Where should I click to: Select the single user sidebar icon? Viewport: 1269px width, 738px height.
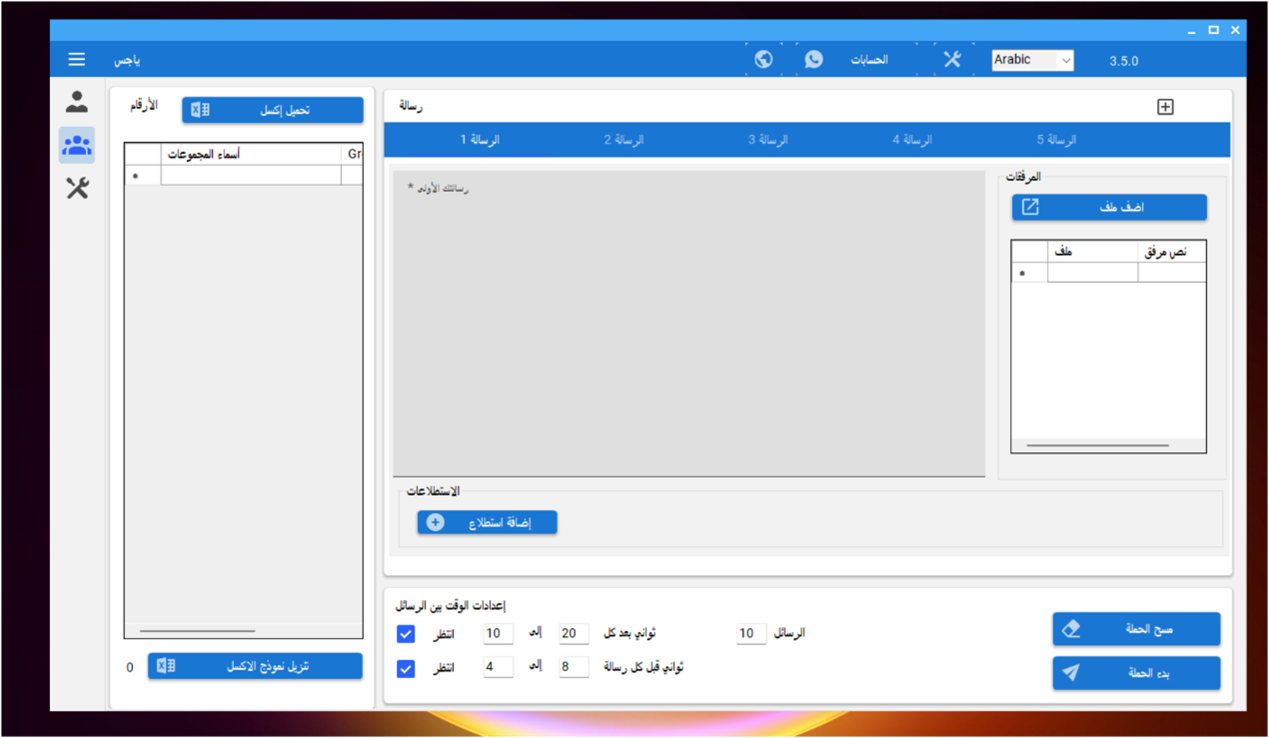click(77, 102)
